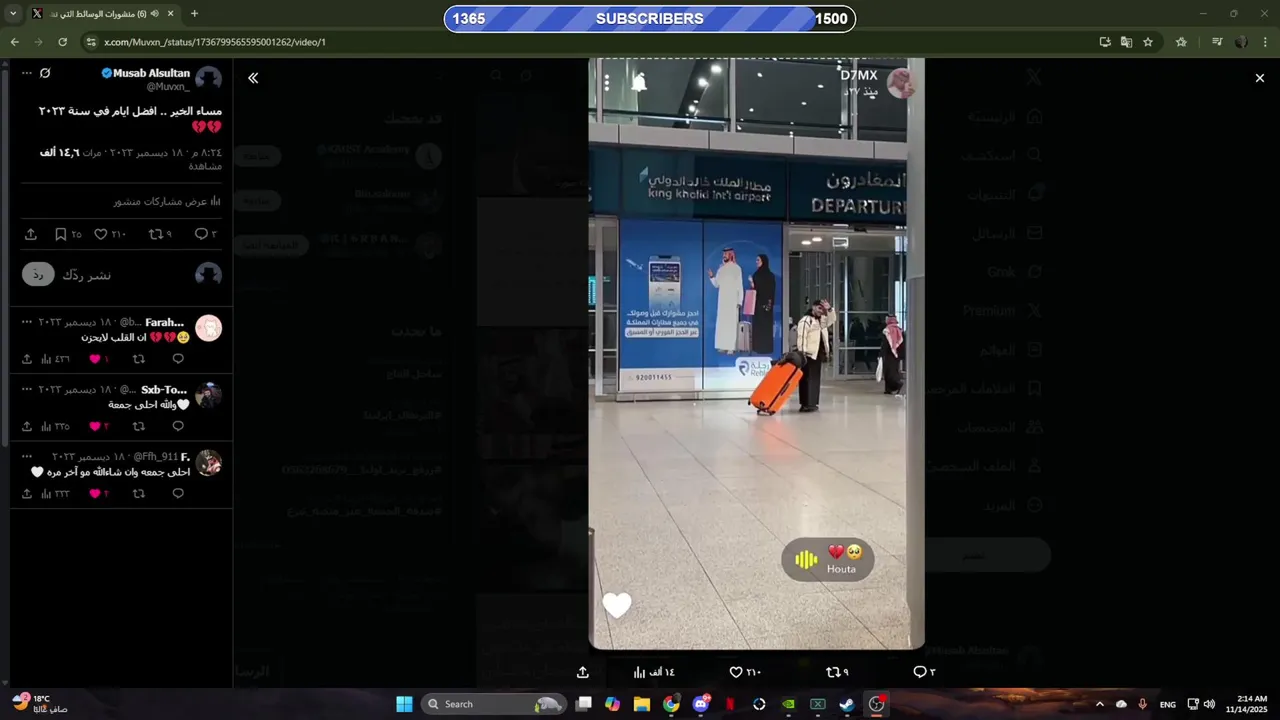Click the airport video player

(756, 354)
